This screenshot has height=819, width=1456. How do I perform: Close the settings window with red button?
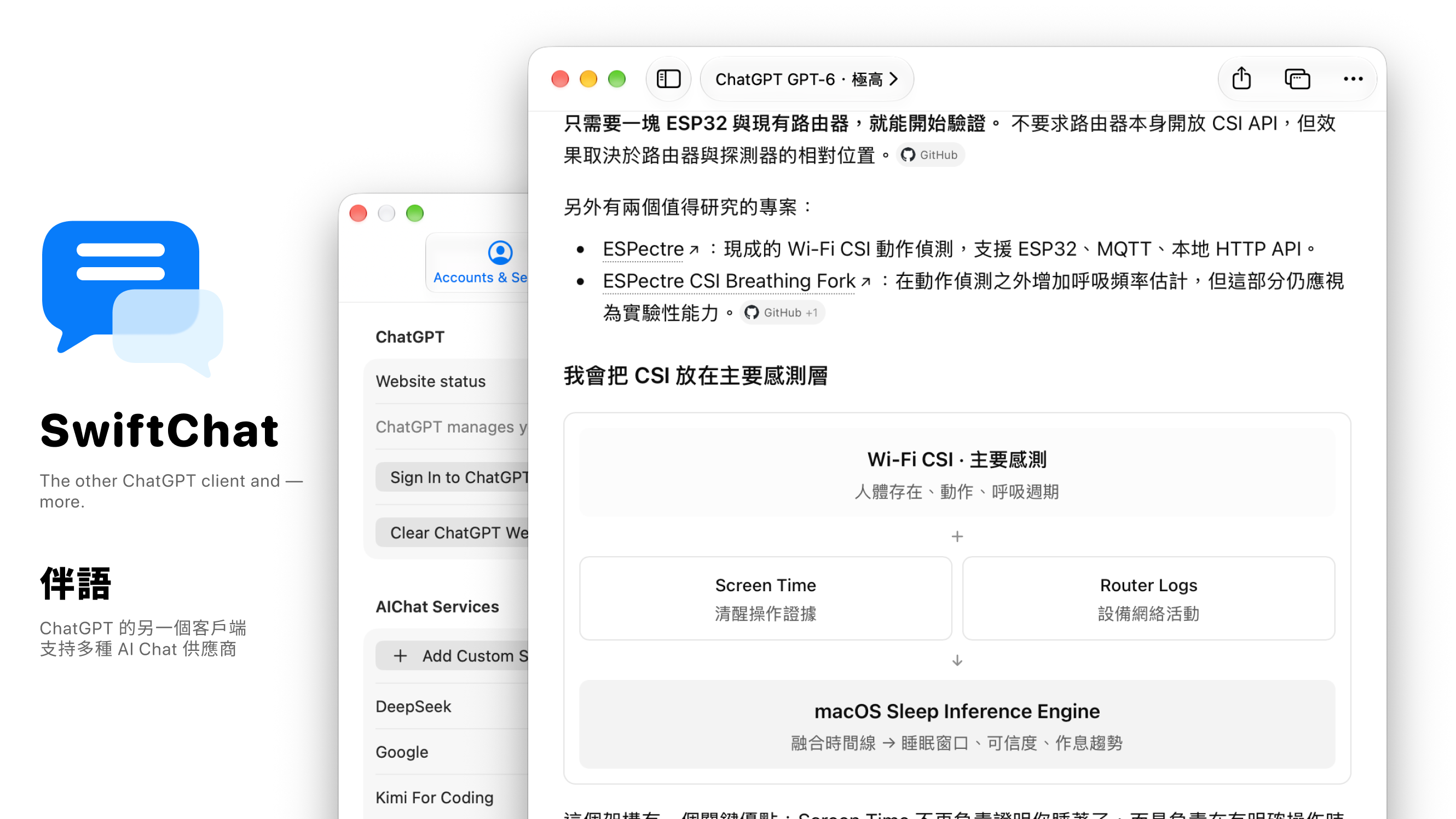coord(359,213)
